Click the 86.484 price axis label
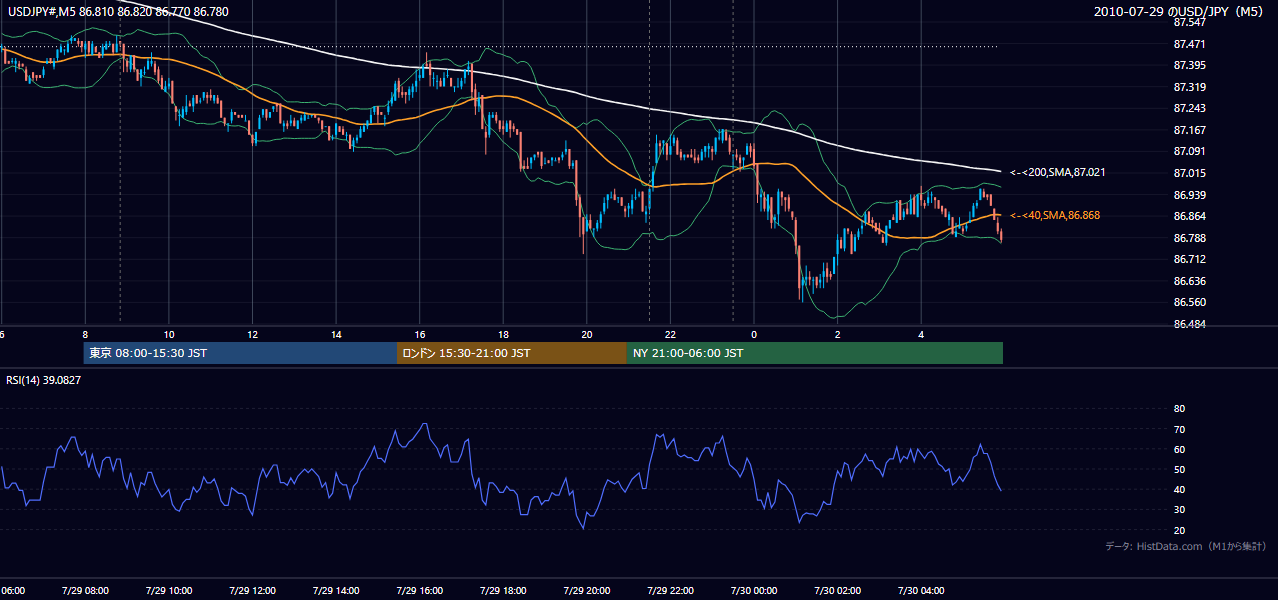The height and width of the screenshot is (600, 1278). pos(1189,324)
